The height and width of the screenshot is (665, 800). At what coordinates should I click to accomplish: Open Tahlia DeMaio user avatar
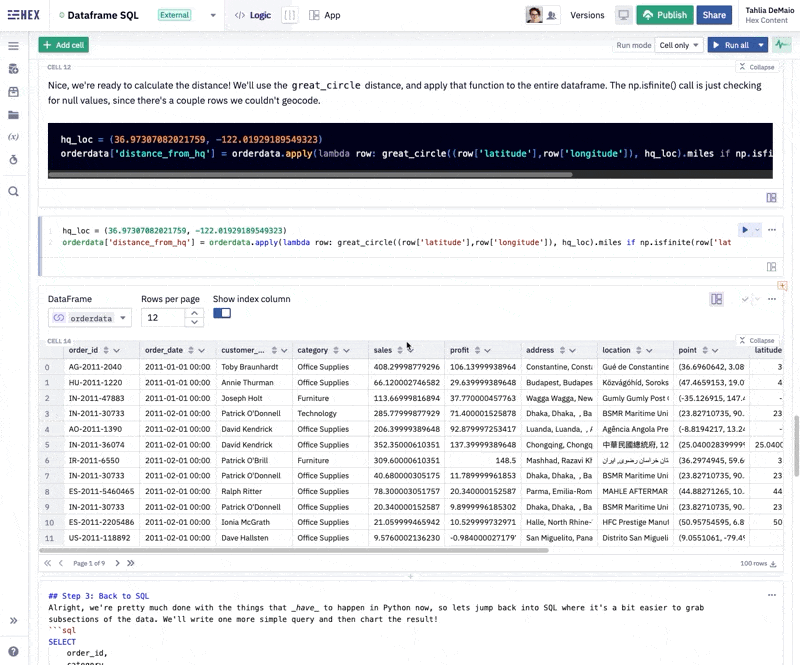pos(534,15)
